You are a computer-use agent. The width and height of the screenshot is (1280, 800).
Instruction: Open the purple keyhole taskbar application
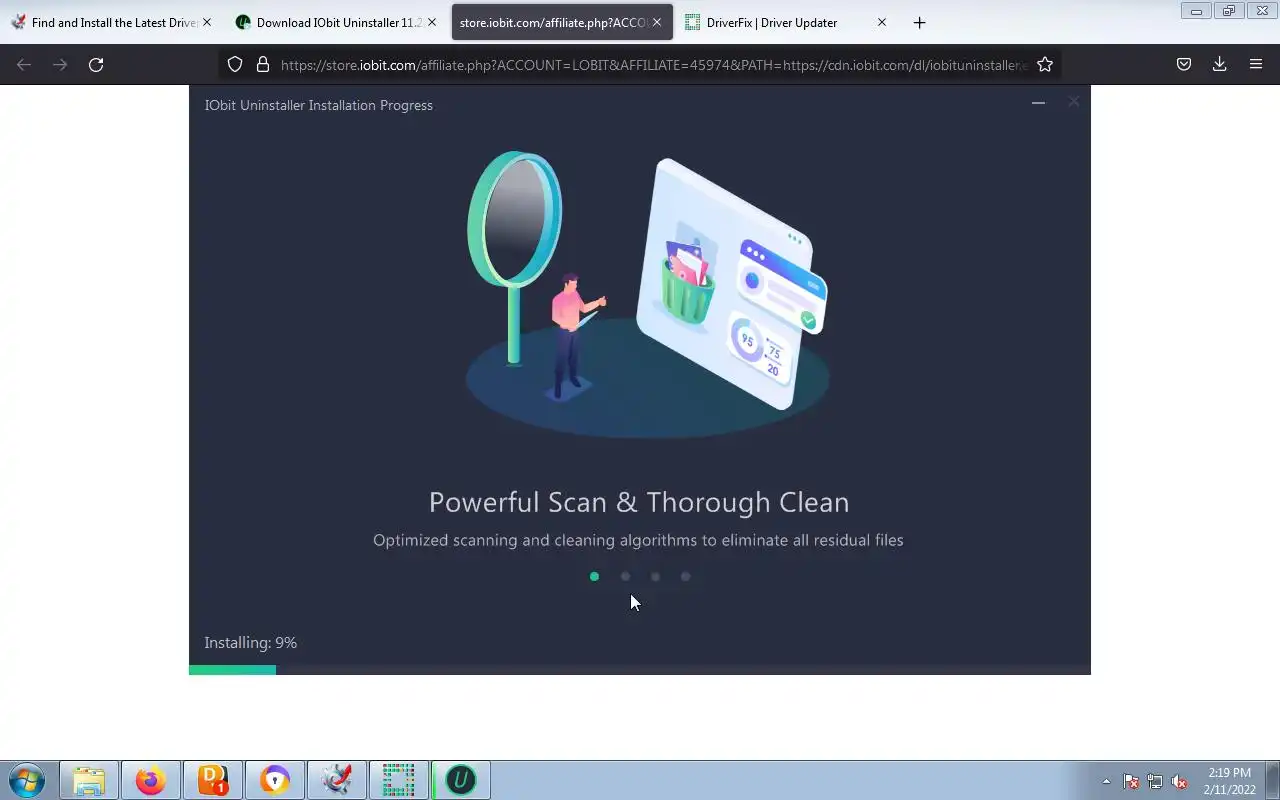coord(275,780)
